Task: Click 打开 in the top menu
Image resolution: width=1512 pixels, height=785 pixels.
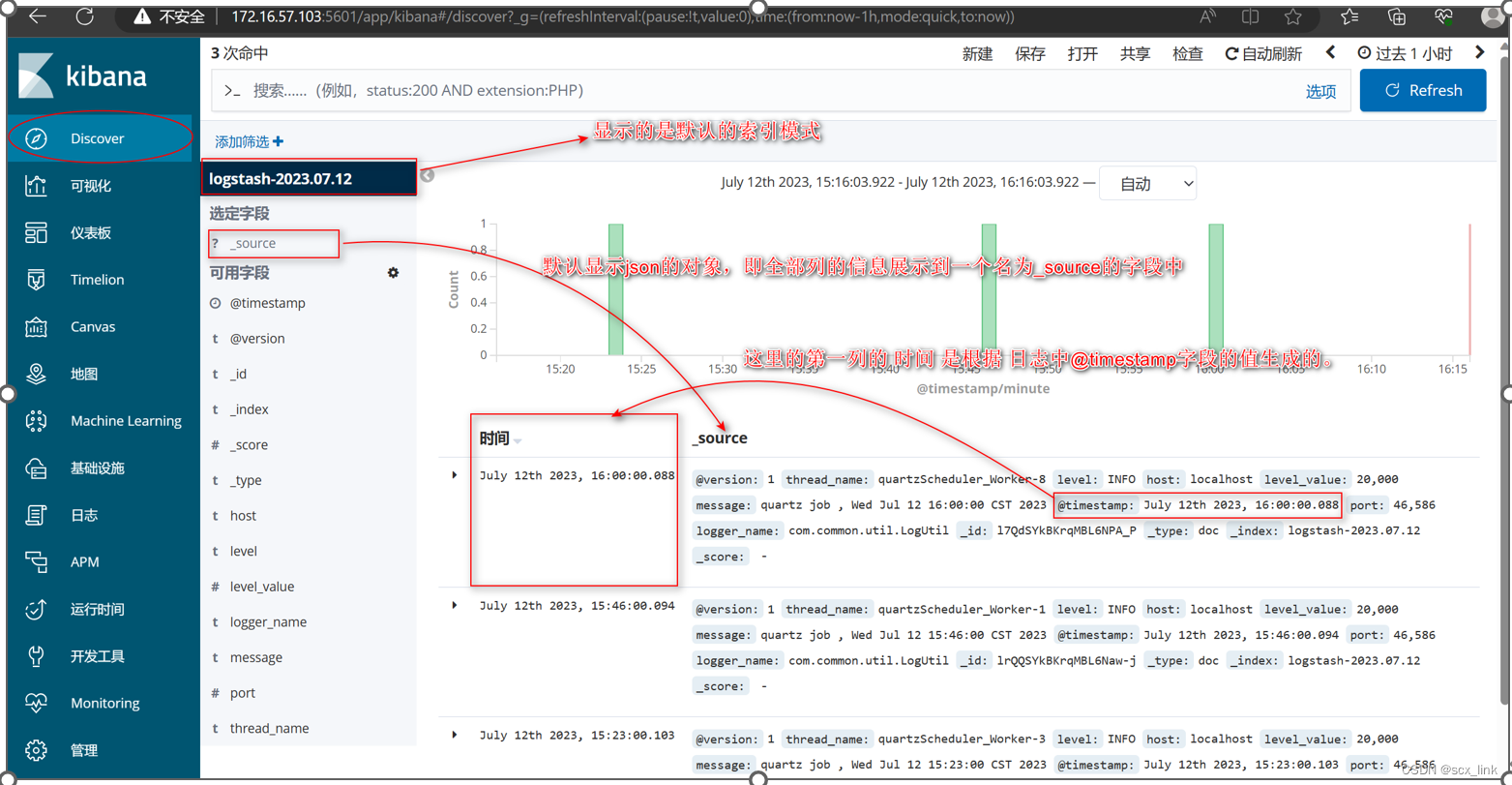Action: (x=1082, y=54)
